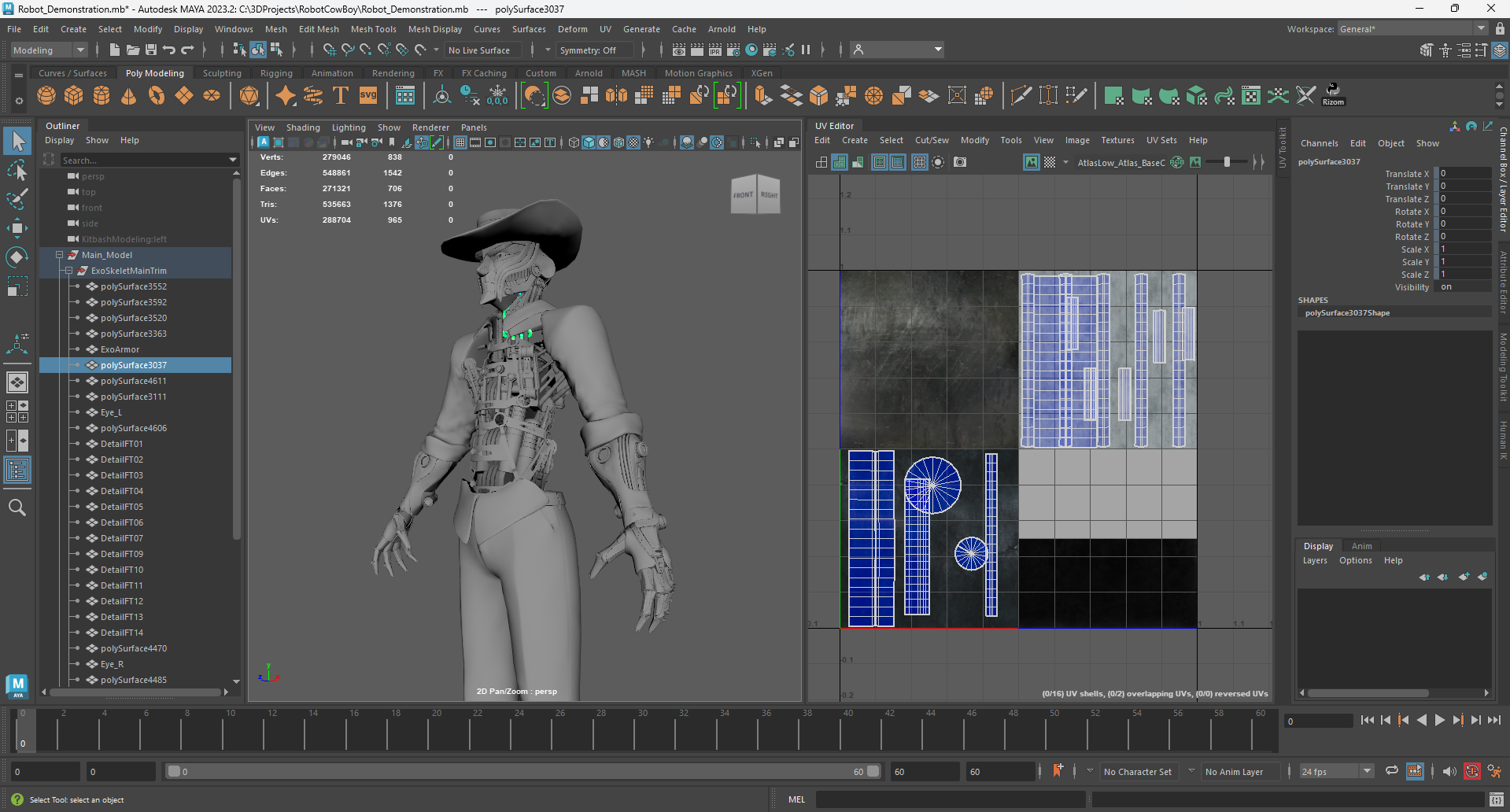Click the Save scene icon

pyautogui.click(x=151, y=50)
